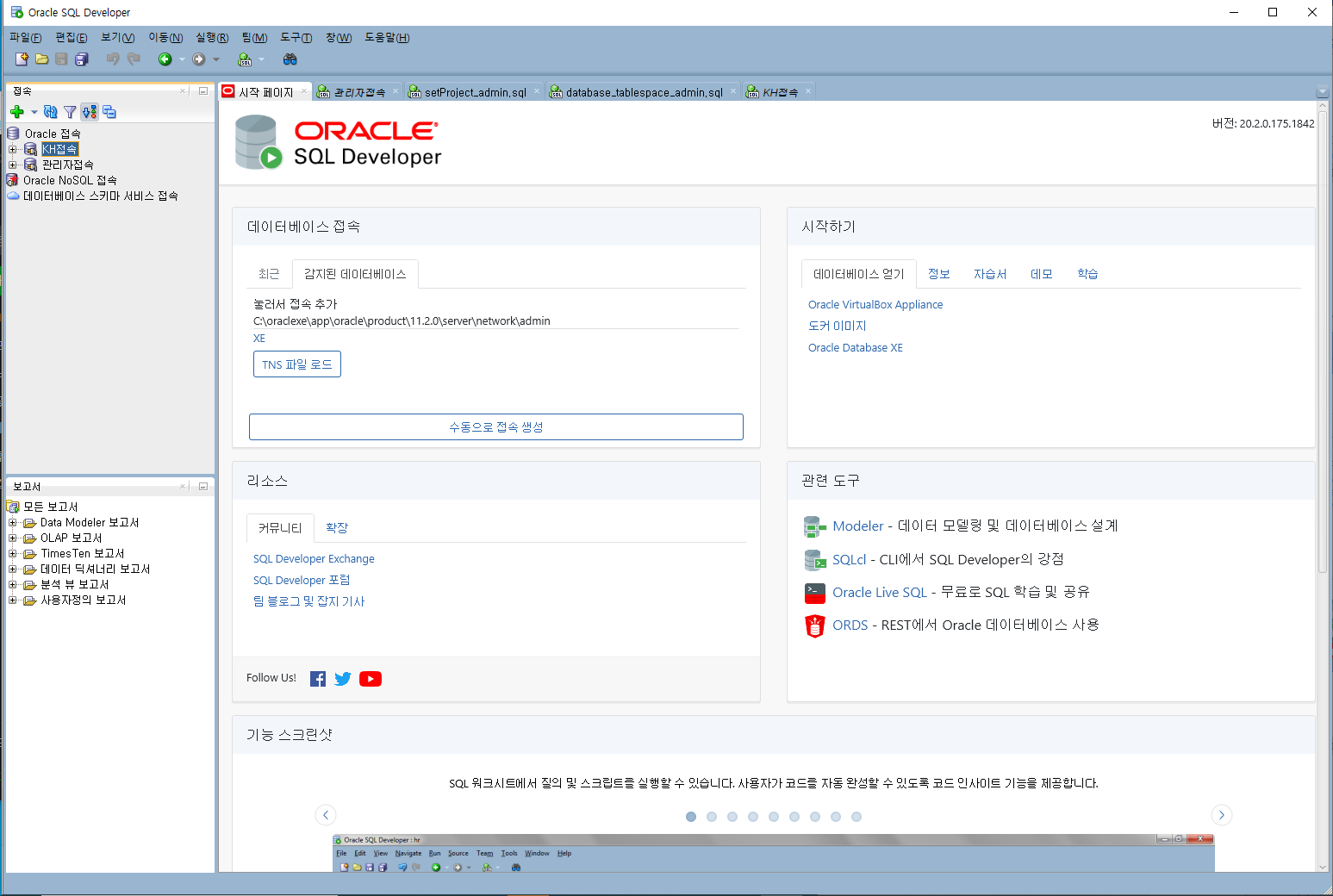Open the Facebook icon next to Follow Us
Image resolution: width=1333 pixels, height=896 pixels.
pyautogui.click(x=318, y=679)
